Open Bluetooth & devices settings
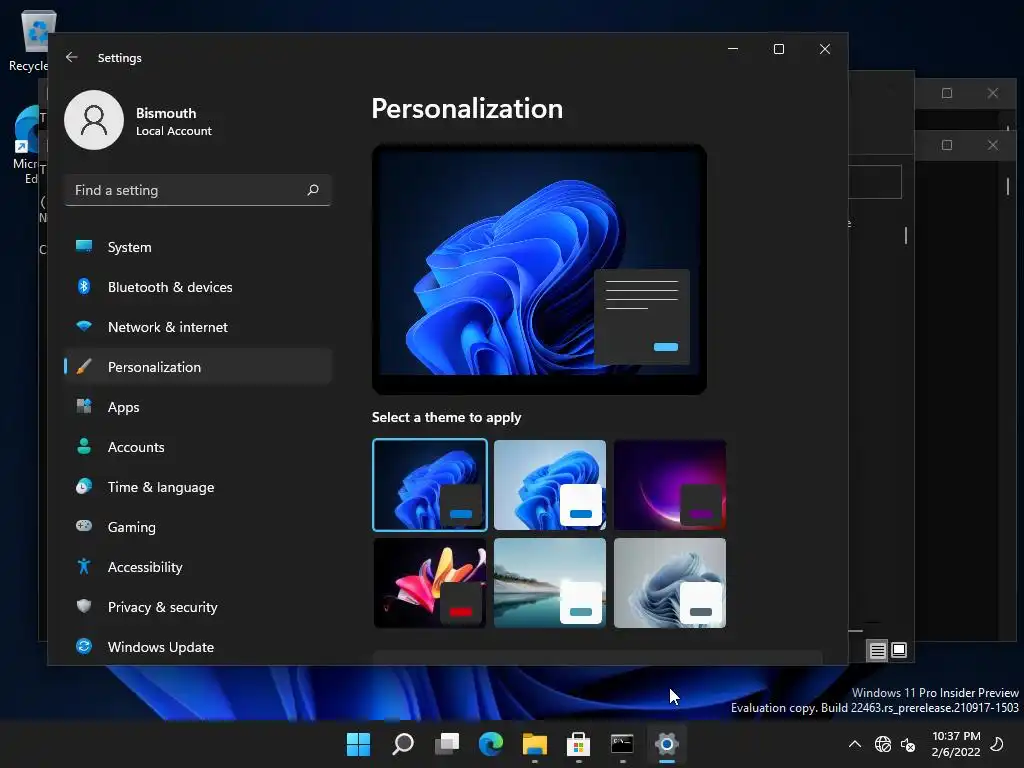The width and height of the screenshot is (1024, 768). 198,287
